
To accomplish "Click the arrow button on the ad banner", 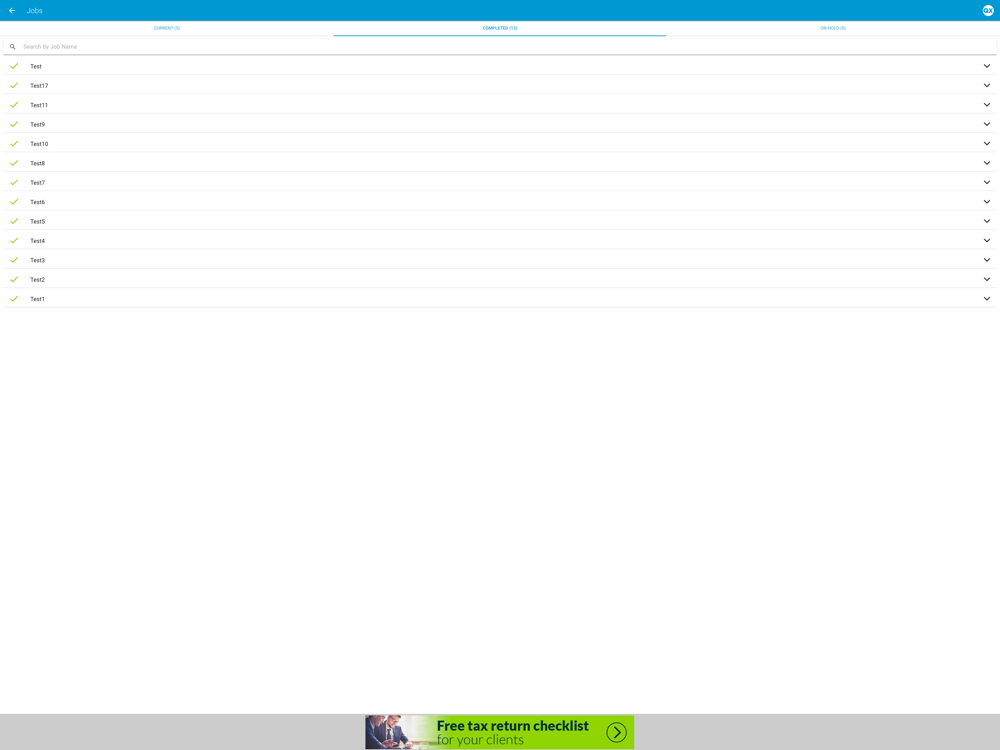I will coord(616,732).
